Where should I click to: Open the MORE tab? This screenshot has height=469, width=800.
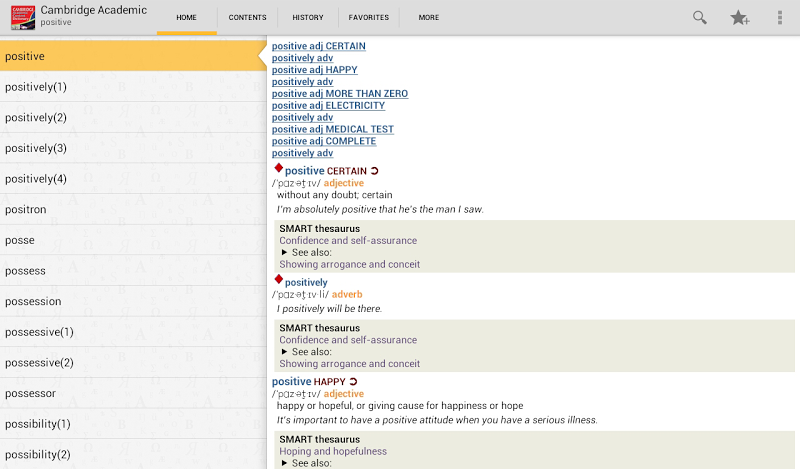point(429,18)
